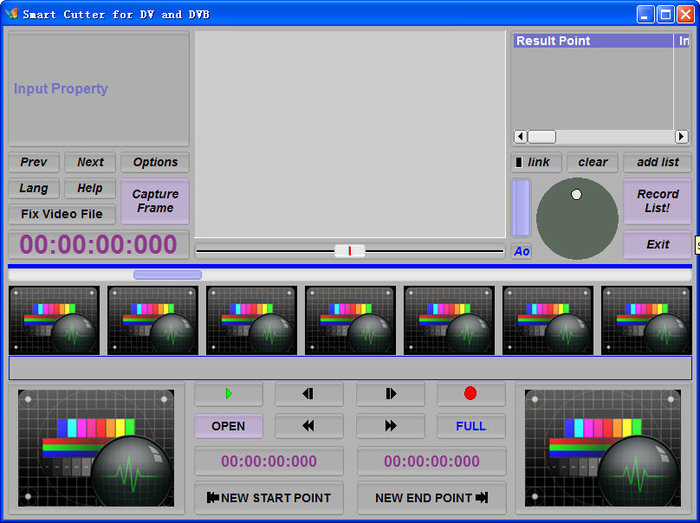This screenshot has width=700, height=523.
Task: Click the Capture Frame button
Action: pos(155,201)
